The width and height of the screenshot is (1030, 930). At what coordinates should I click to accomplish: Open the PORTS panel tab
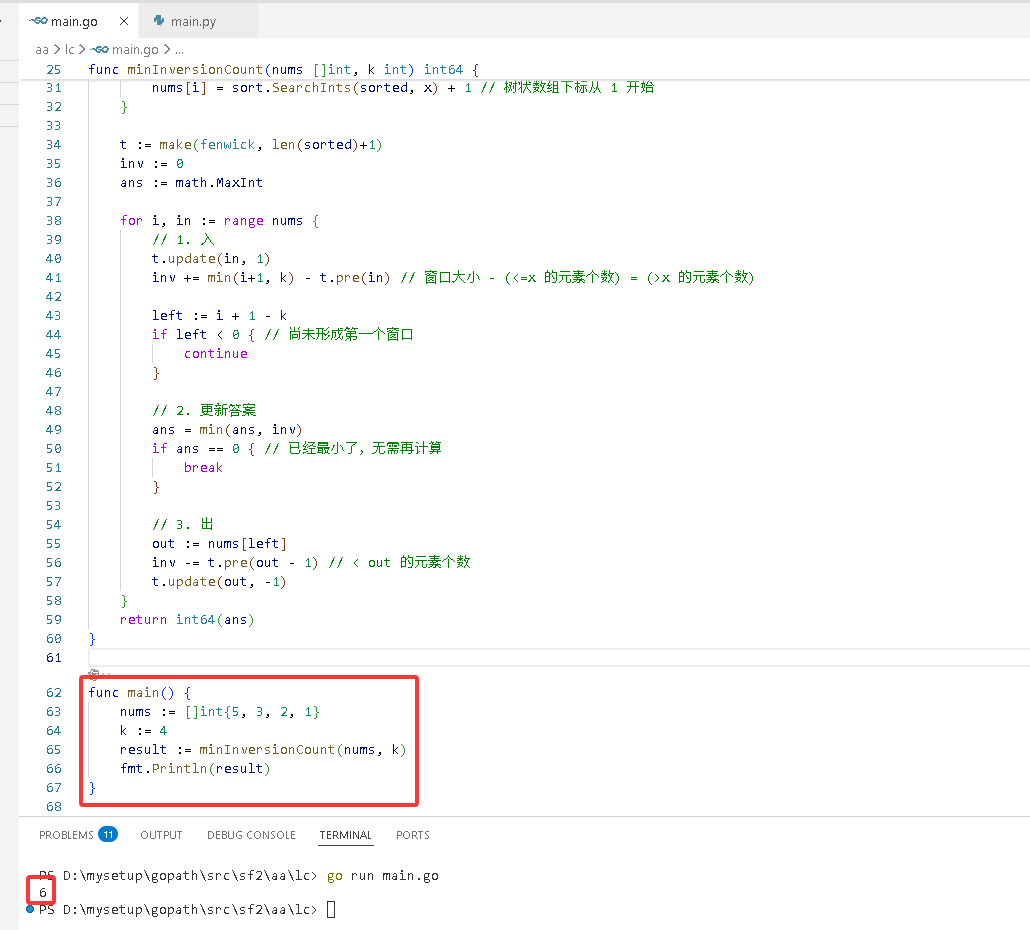click(413, 835)
